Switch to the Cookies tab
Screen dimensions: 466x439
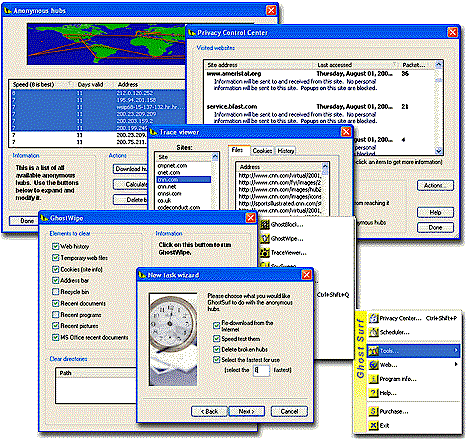click(262, 151)
